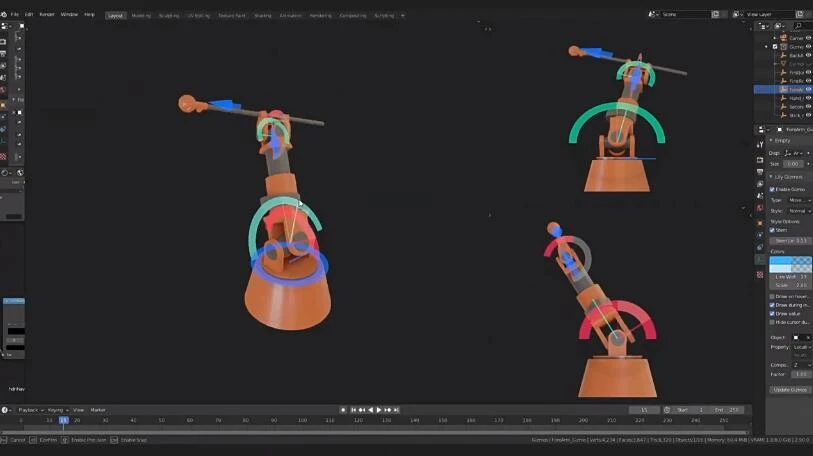Click the Update Gizmos button
Screen dimensions: 813x456
click(790, 389)
